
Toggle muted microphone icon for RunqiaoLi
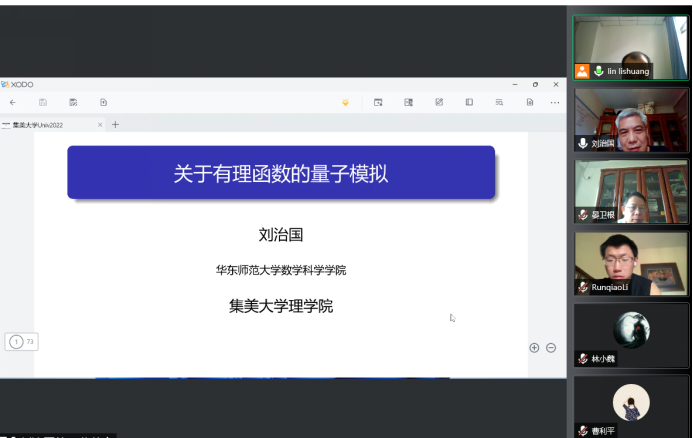[582, 287]
